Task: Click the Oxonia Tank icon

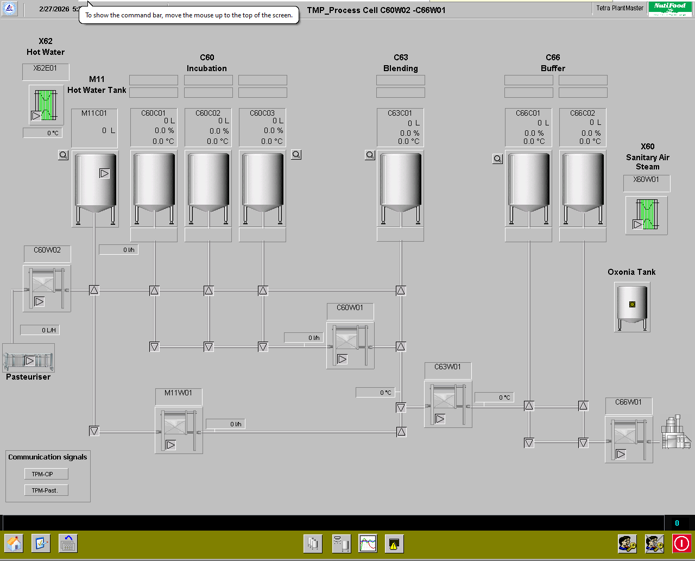Action: (632, 305)
